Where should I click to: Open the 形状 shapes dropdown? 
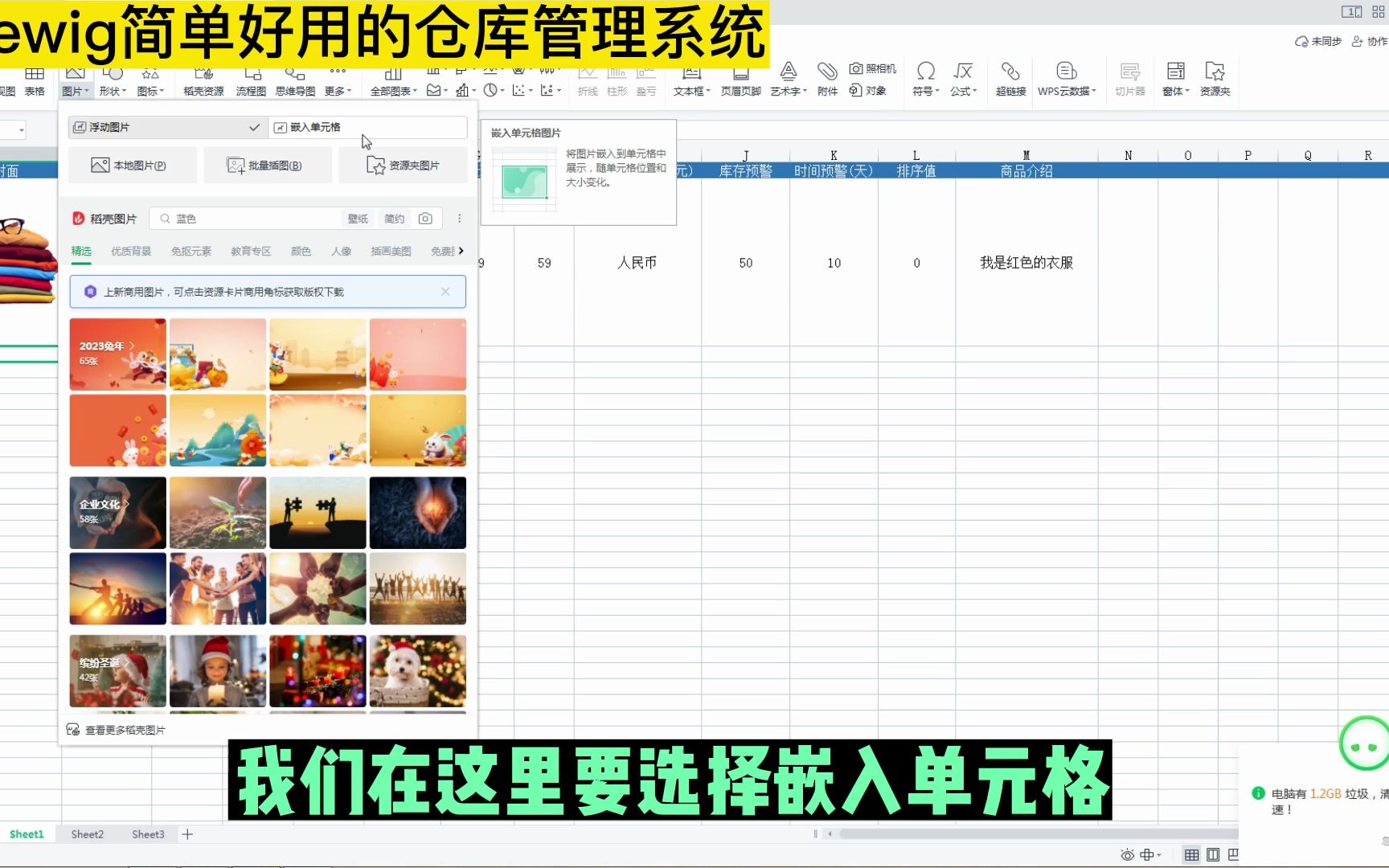pyautogui.click(x=113, y=78)
